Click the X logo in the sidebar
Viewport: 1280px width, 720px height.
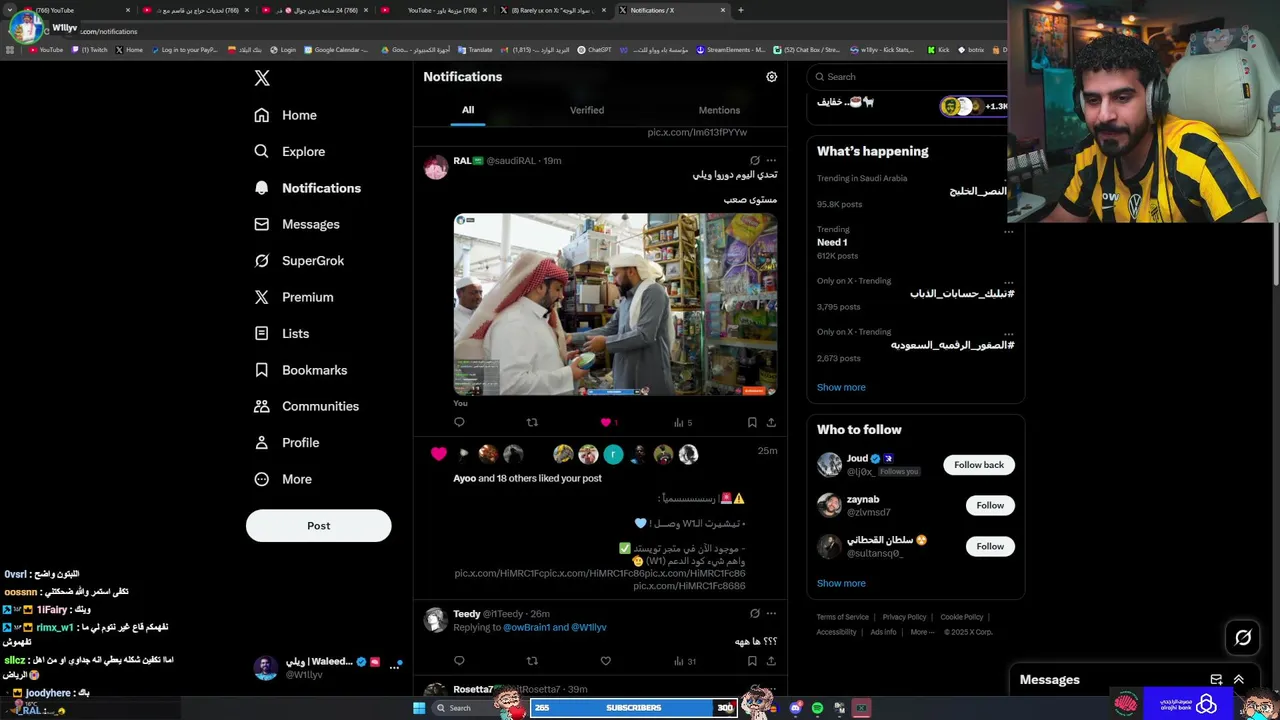[x=262, y=78]
